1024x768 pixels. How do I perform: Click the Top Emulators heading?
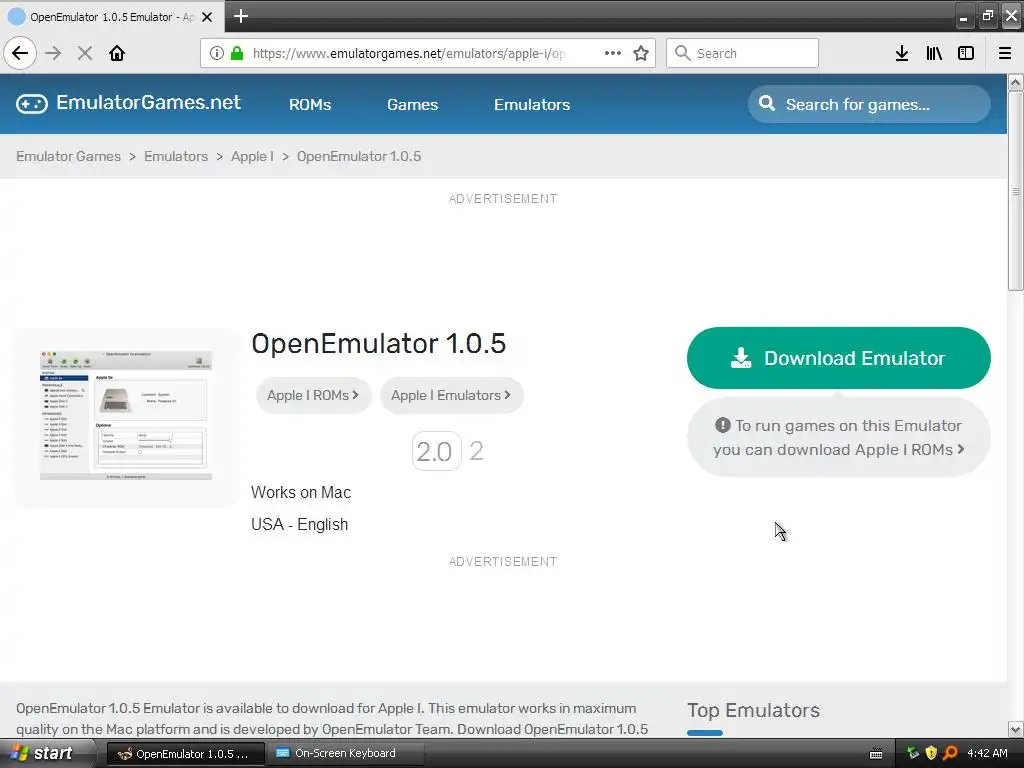coord(753,710)
